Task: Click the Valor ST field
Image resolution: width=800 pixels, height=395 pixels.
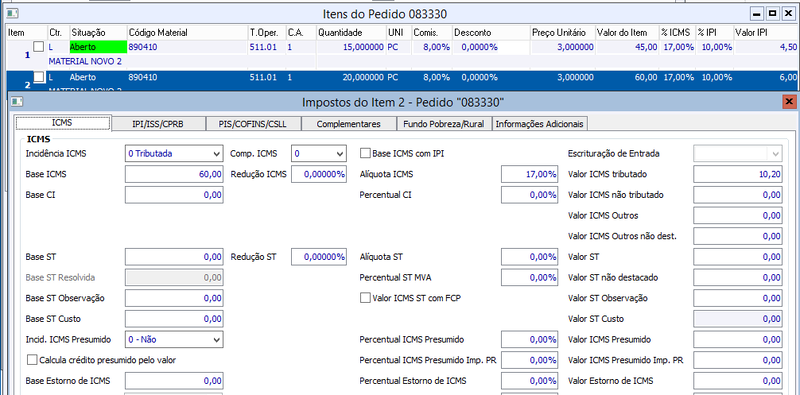Action: coord(738,257)
